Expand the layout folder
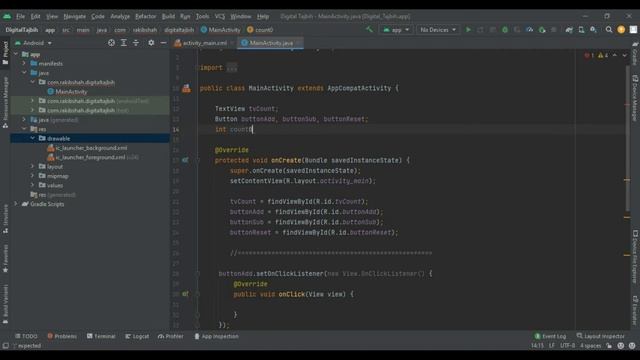Viewport: 640px width, 360px height. [32, 167]
